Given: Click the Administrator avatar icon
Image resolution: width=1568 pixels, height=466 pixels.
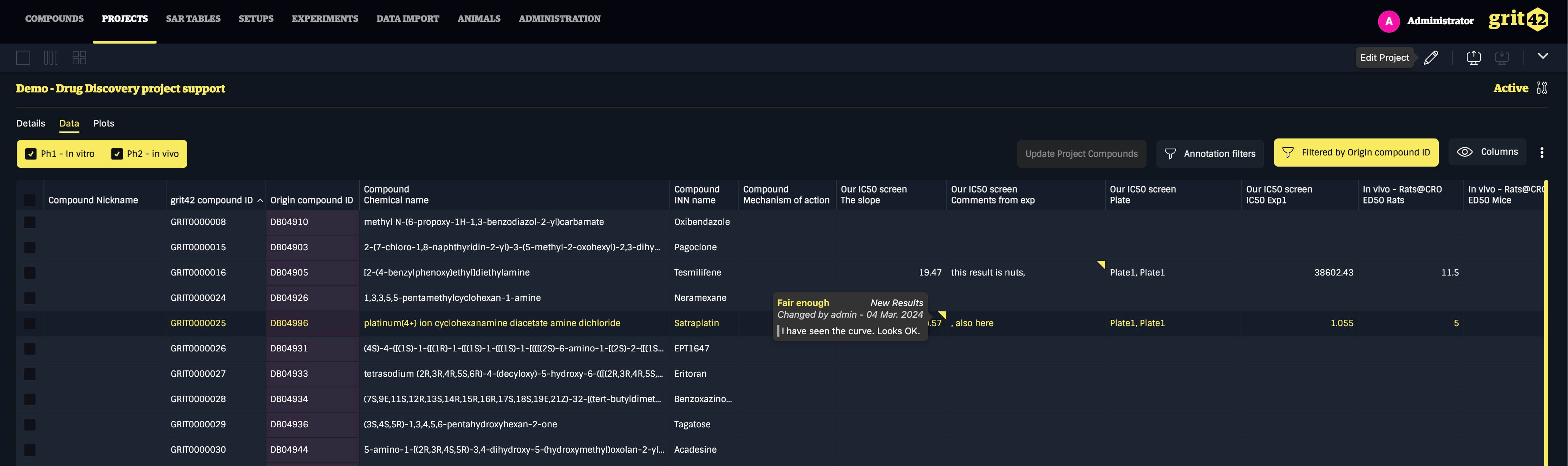Looking at the screenshot, I should coord(1389,21).
